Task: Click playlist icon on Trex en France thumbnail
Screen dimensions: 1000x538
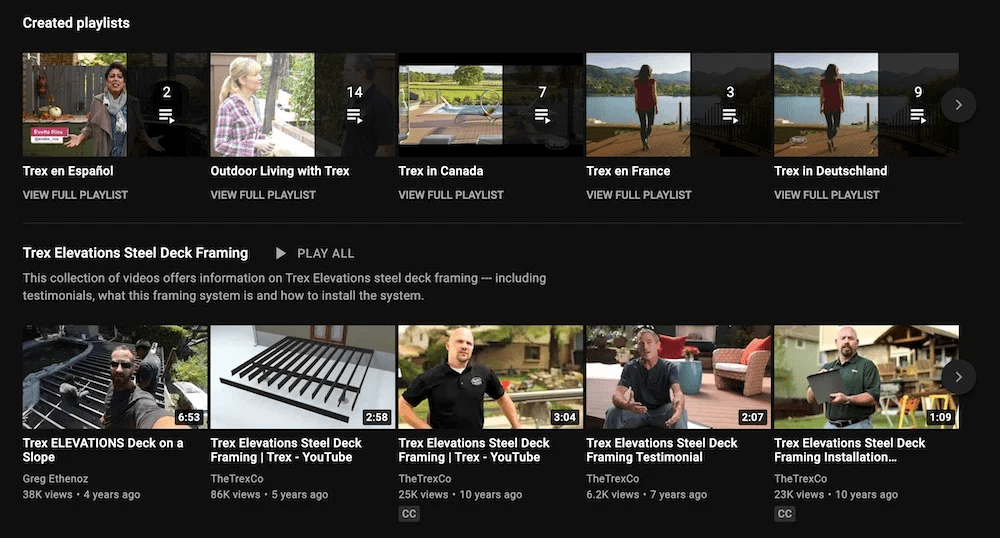Action: (730, 115)
